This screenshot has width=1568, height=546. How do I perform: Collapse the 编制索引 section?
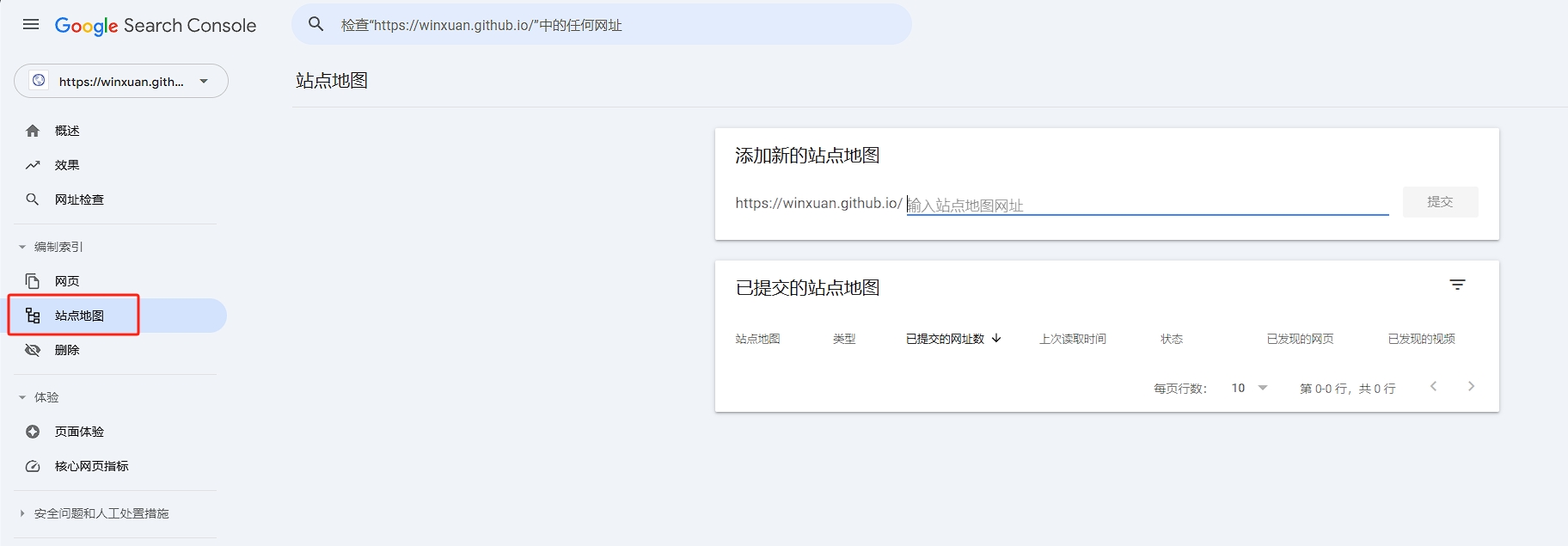coord(52,247)
